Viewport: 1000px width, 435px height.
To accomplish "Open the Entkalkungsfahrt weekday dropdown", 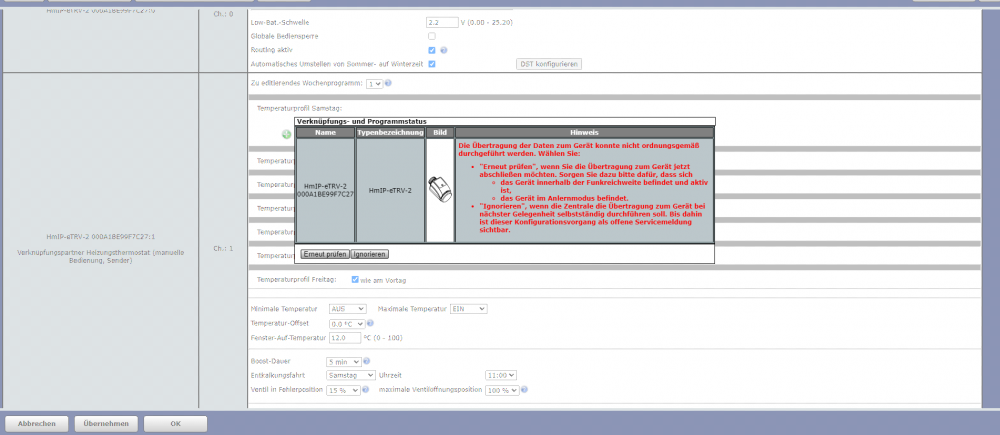I will (350, 376).
